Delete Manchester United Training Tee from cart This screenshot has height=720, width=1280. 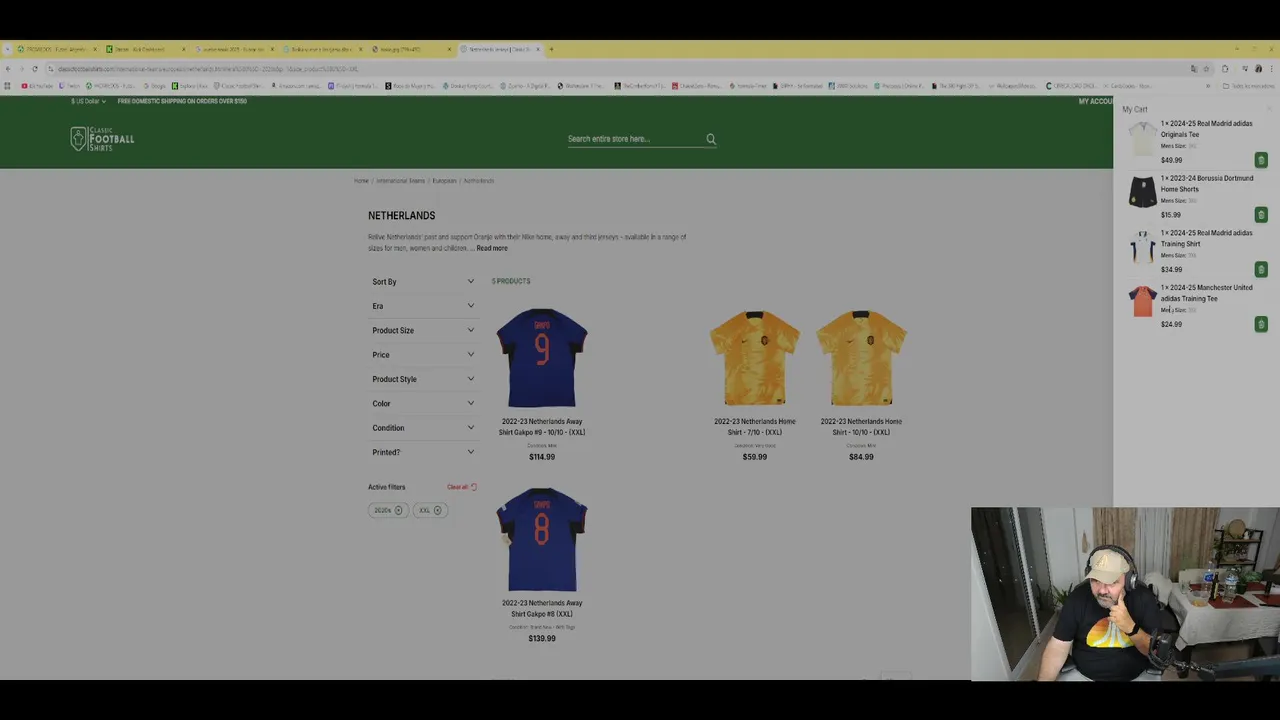click(1261, 324)
